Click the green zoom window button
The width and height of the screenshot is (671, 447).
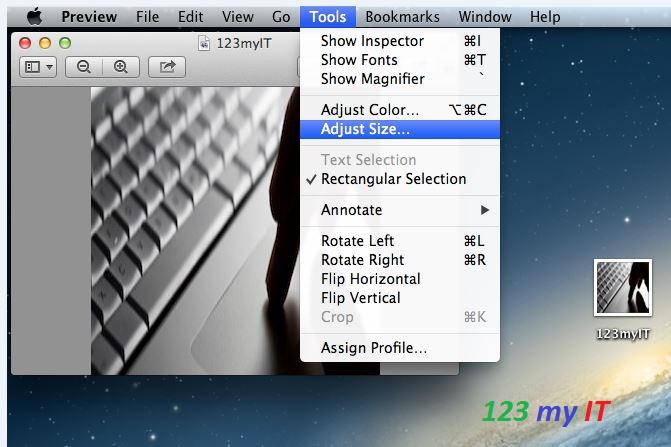(65, 43)
